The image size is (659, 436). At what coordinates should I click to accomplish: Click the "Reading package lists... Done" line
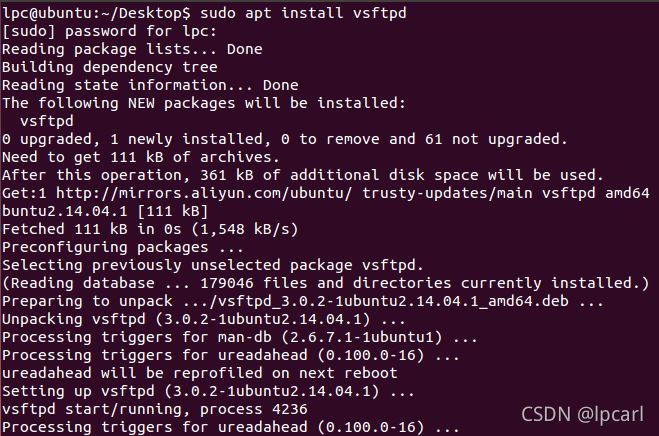click(132, 49)
